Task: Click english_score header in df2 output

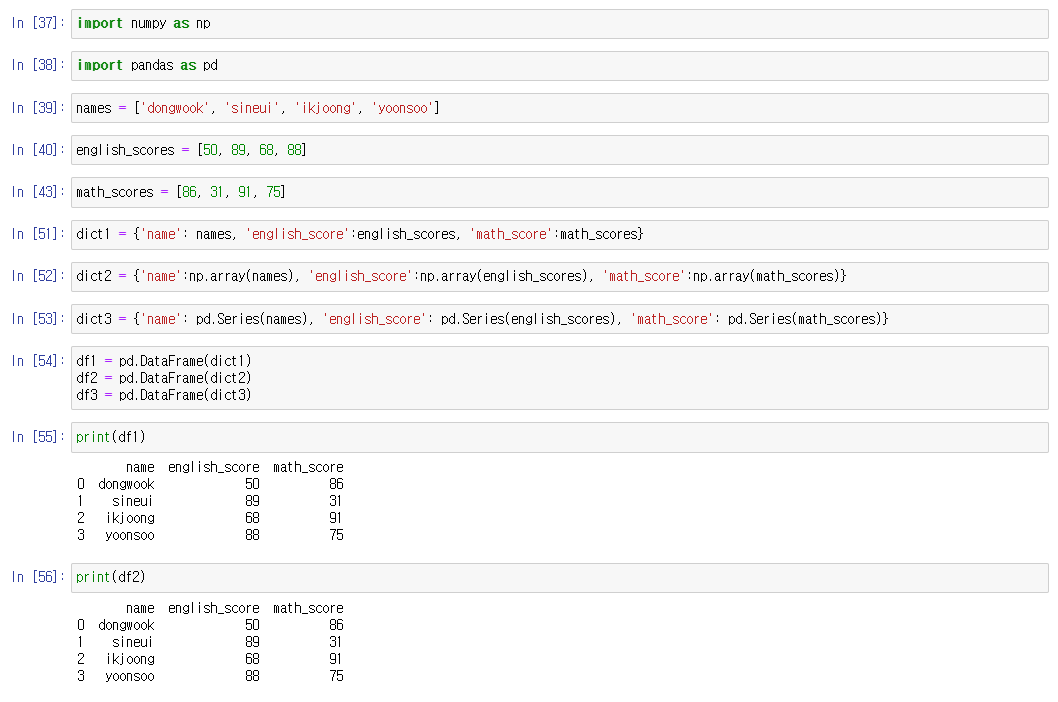Action: 214,608
